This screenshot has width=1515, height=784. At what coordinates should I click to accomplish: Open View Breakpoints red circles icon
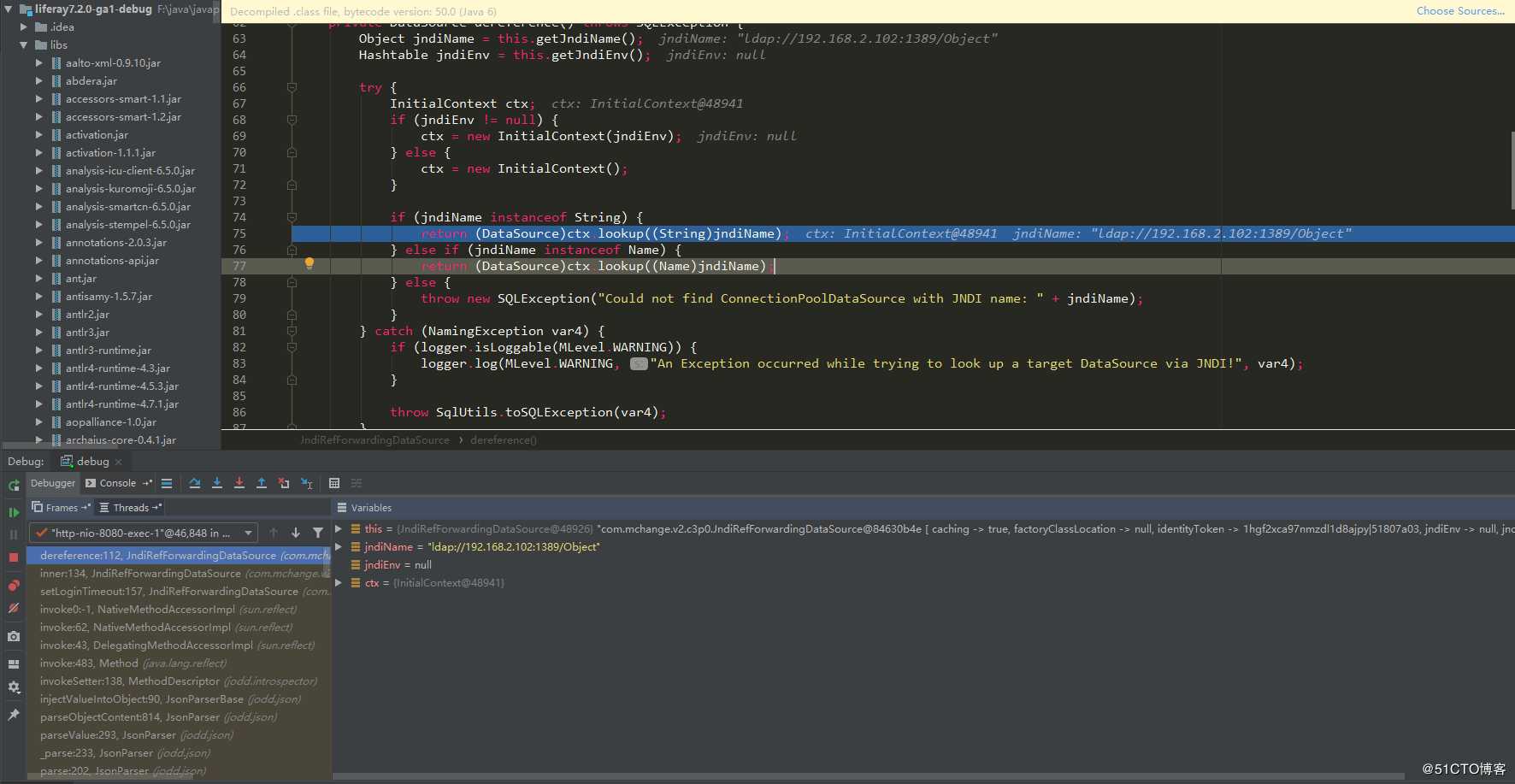click(x=14, y=586)
